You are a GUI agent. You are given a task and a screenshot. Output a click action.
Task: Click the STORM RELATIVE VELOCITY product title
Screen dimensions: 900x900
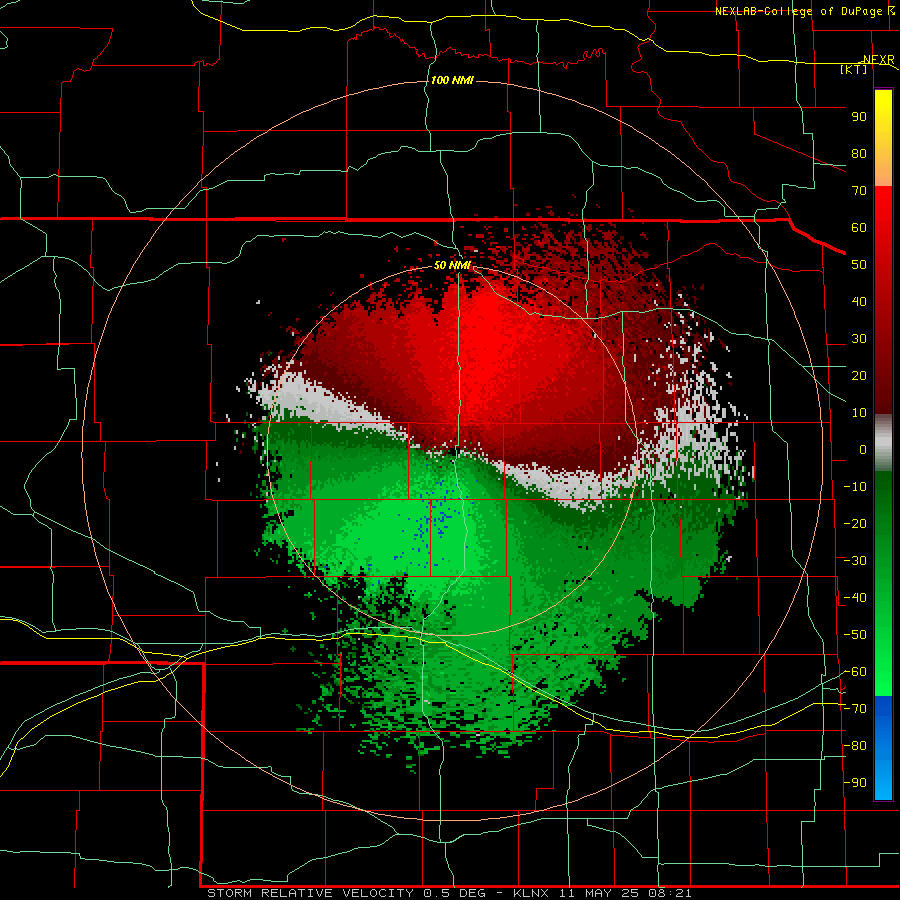(310, 893)
